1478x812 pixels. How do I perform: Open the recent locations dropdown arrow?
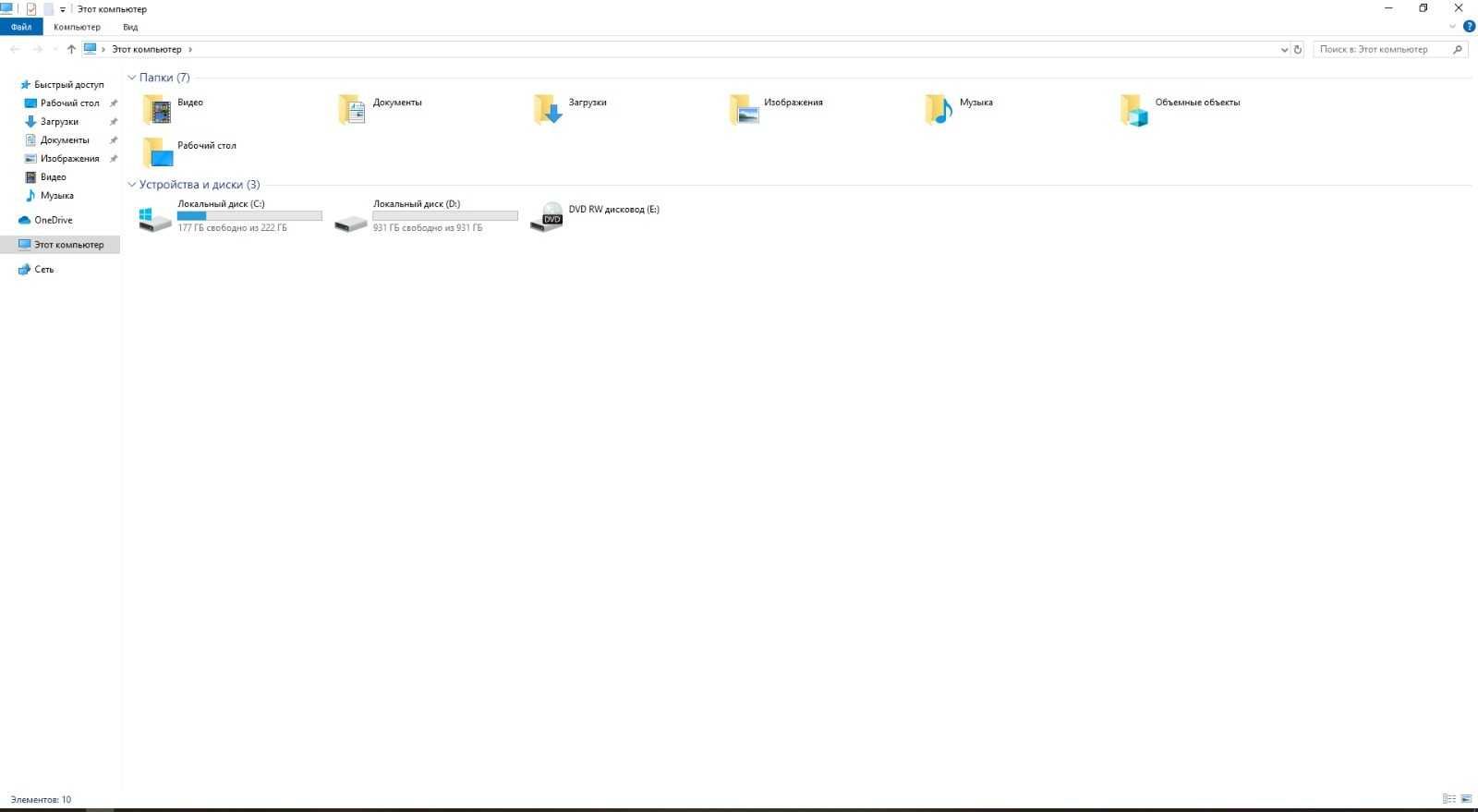tap(55, 49)
